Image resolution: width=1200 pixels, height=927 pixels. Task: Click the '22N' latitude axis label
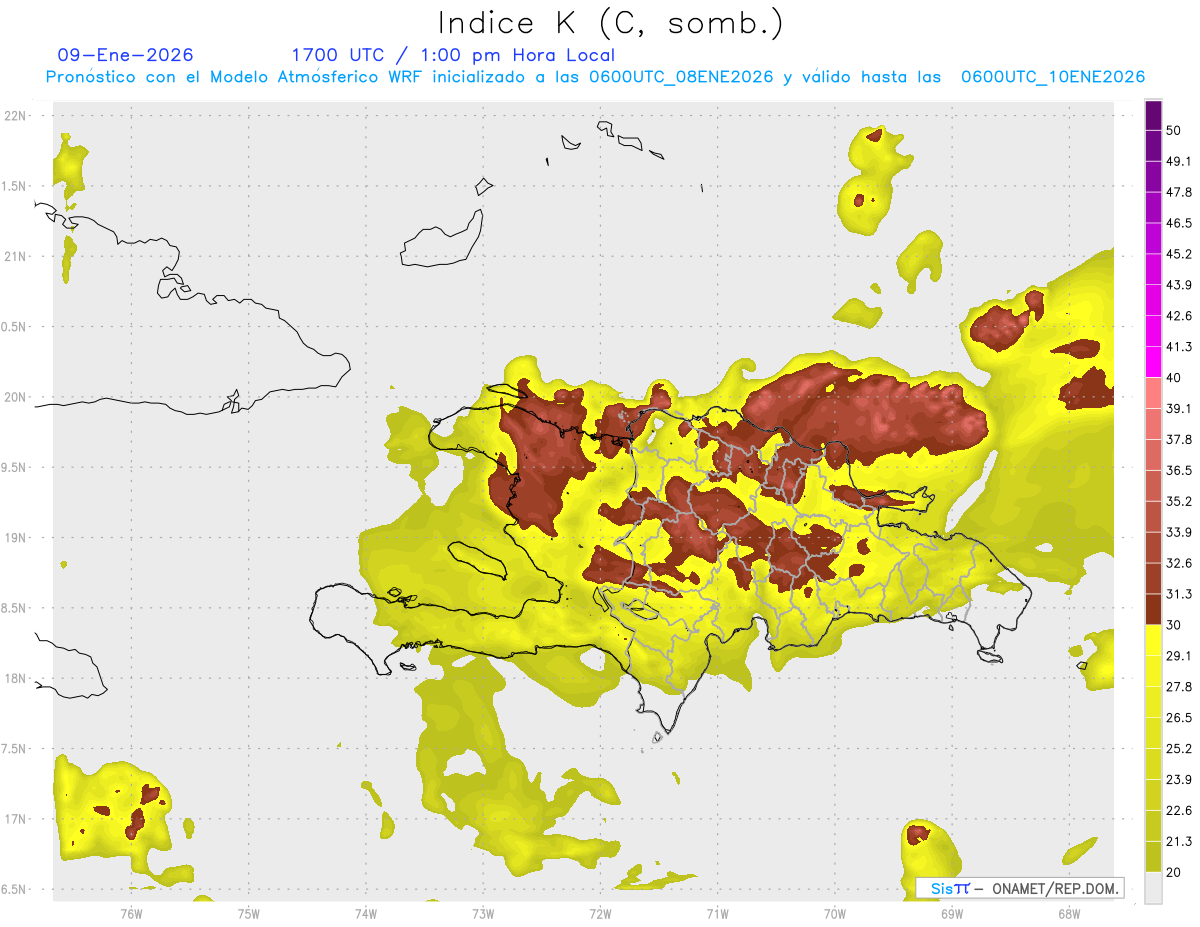pyautogui.click(x=16, y=116)
